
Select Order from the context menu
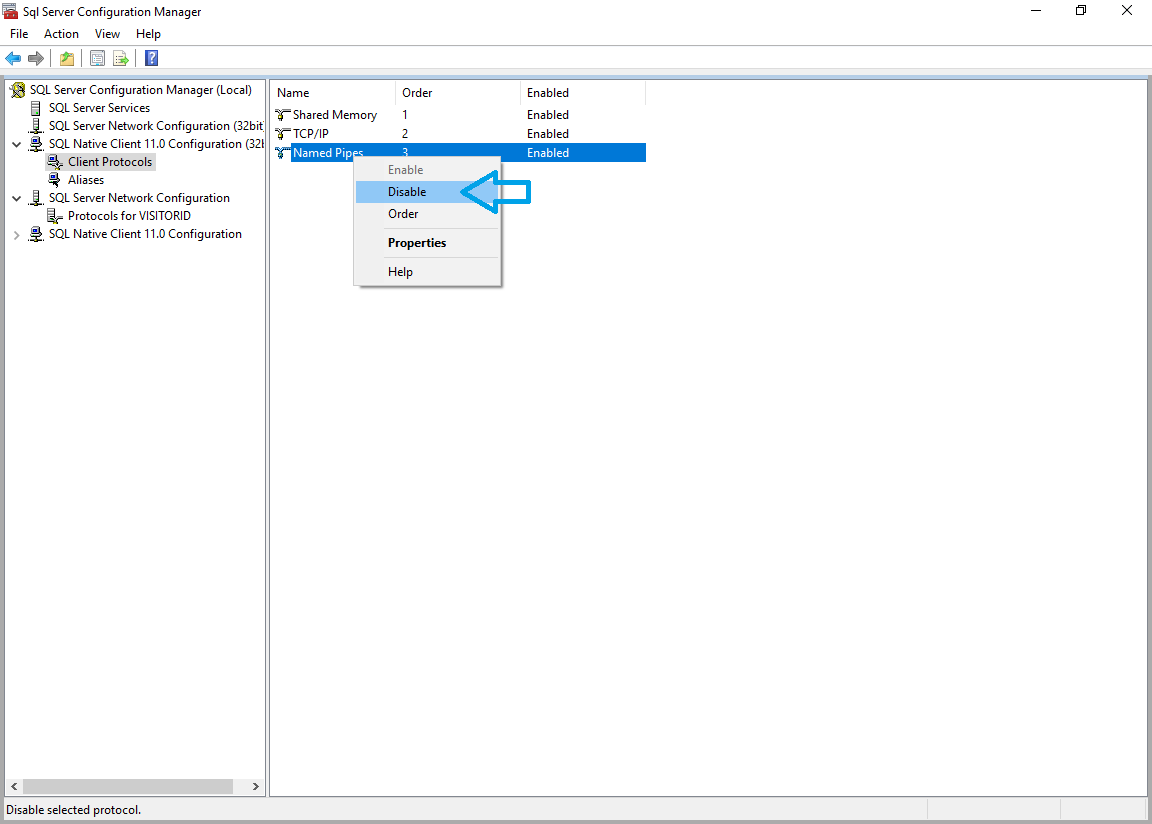click(403, 214)
